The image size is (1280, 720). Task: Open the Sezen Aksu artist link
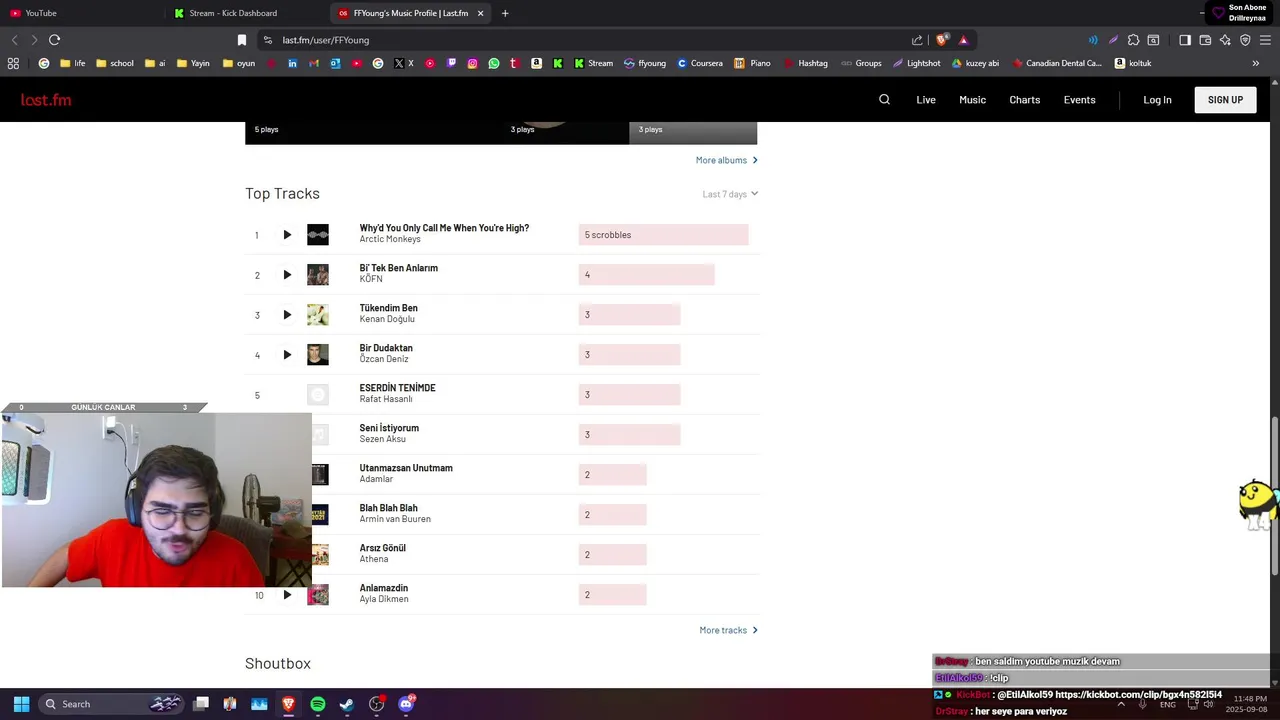[382, 439]
